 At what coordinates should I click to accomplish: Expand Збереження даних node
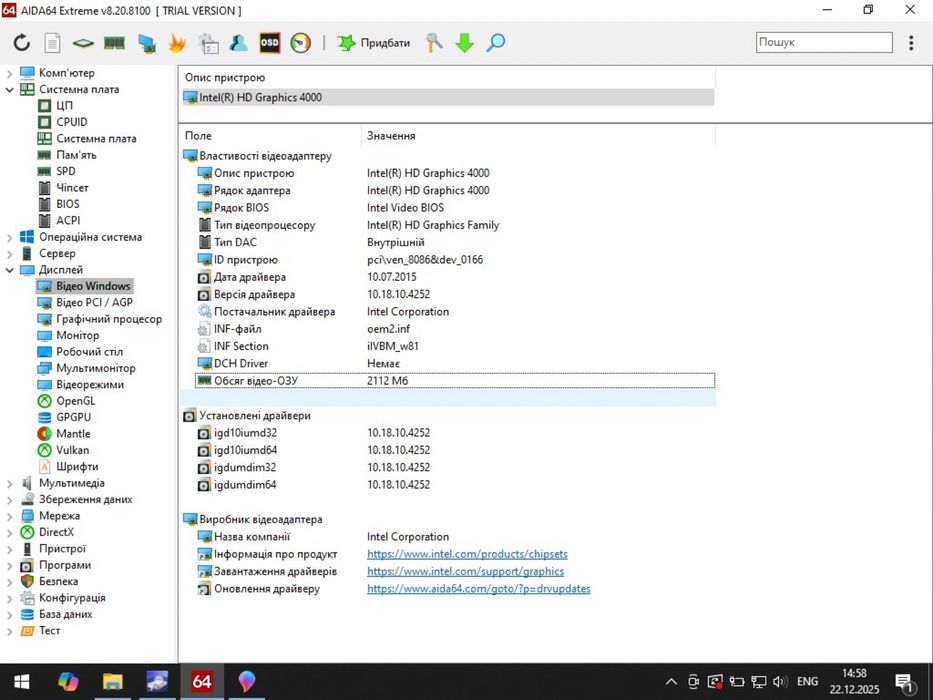click(9, 500)
